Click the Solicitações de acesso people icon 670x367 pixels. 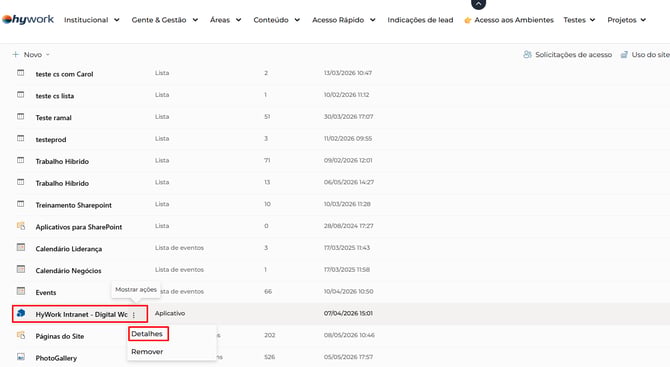(x=527, y=55)
